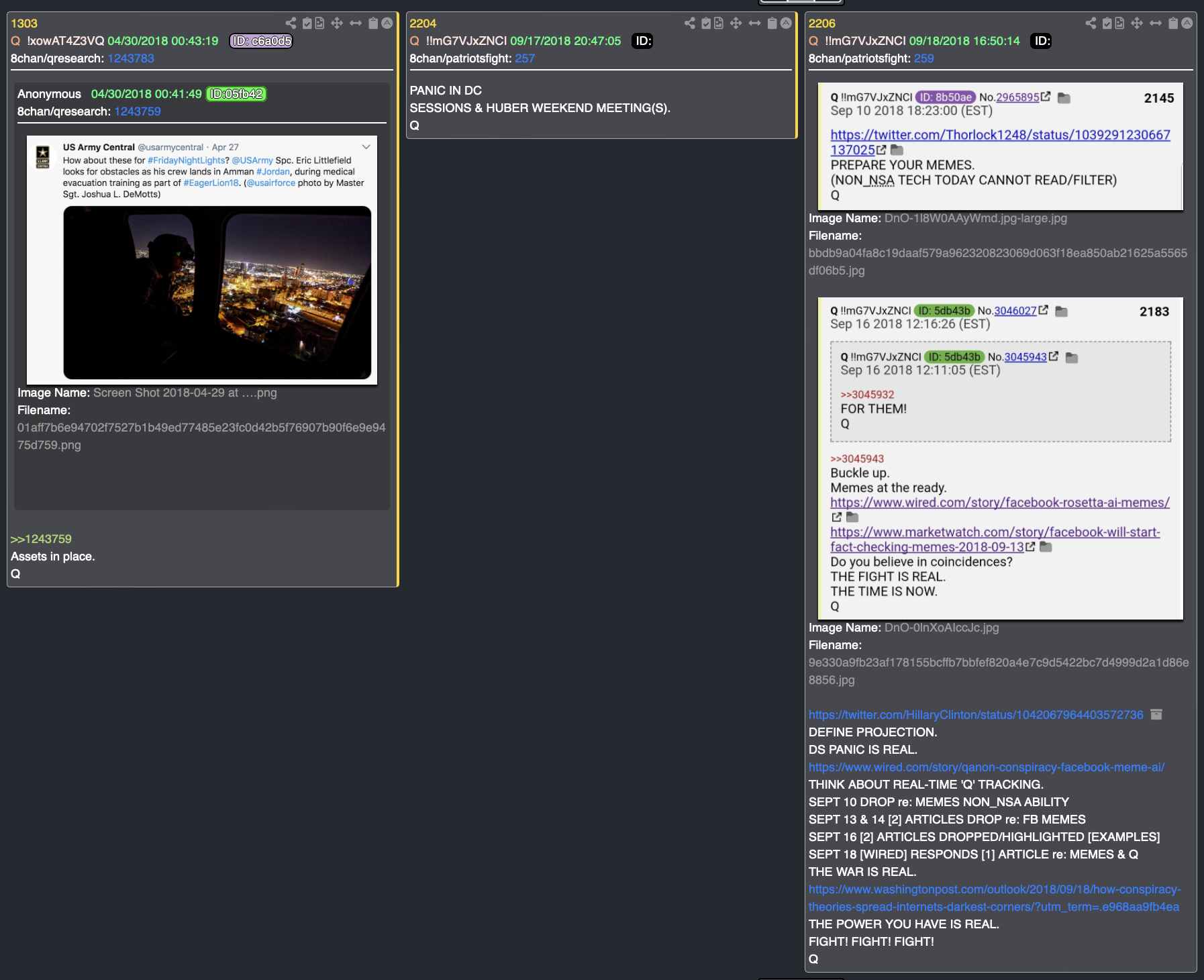Click the clipboard-check icon on post 2206

(1107, 23)
